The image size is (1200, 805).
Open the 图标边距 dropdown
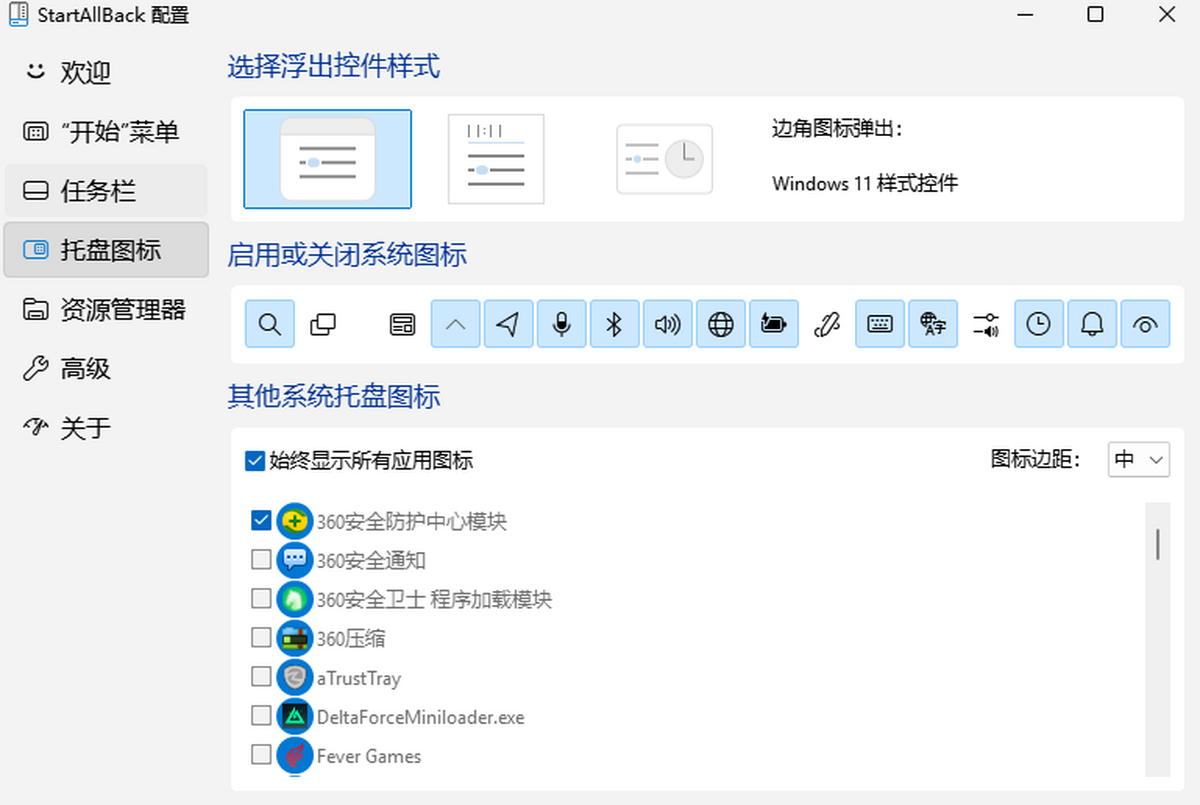(1139, 460)
